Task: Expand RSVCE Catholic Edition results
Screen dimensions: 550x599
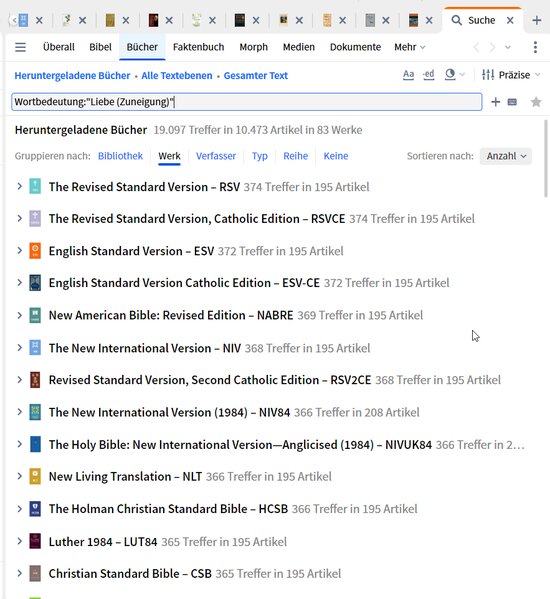Action: (19, 219)
